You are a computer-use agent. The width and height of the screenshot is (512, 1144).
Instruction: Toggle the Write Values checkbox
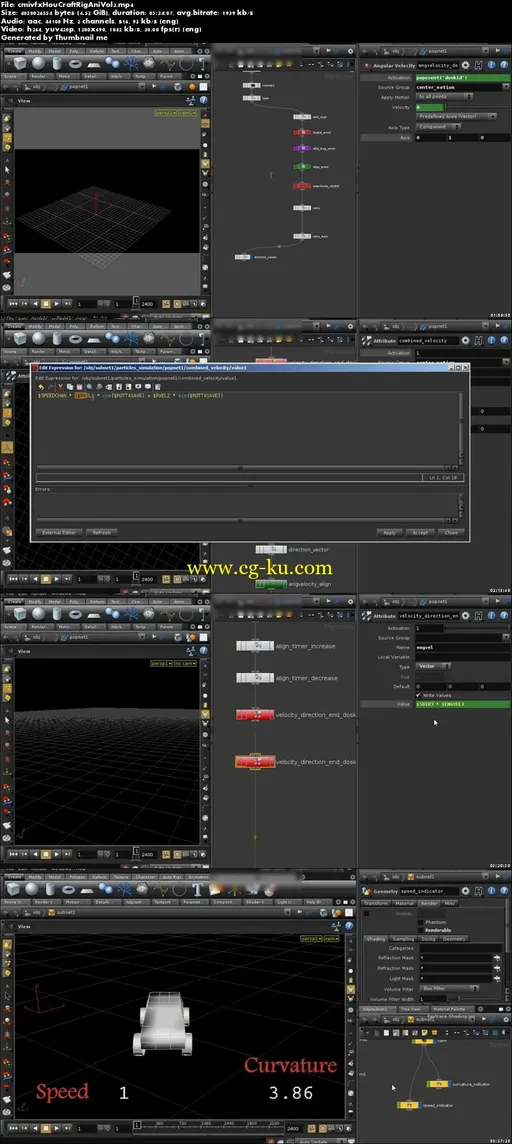point(418,695)
